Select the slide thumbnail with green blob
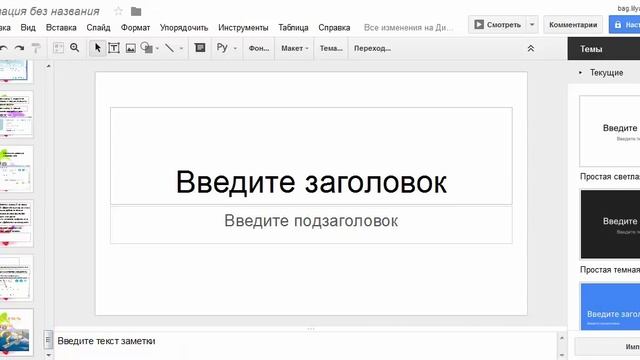 16,169
